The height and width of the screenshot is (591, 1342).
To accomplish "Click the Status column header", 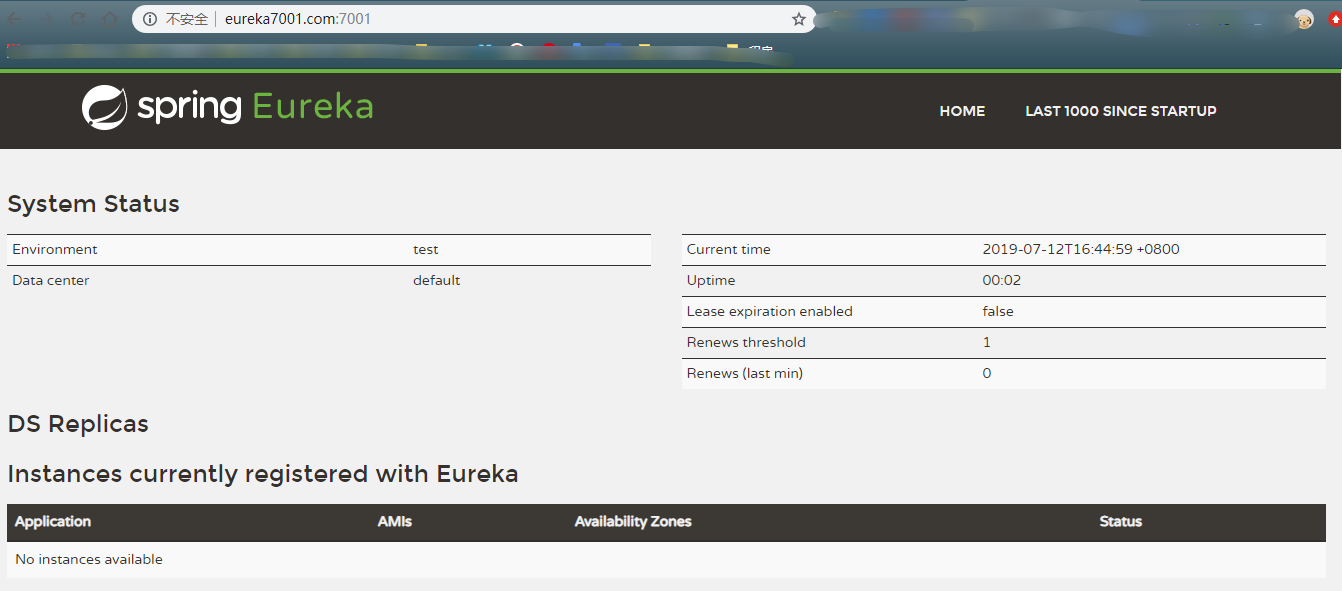I will 1121,521.
